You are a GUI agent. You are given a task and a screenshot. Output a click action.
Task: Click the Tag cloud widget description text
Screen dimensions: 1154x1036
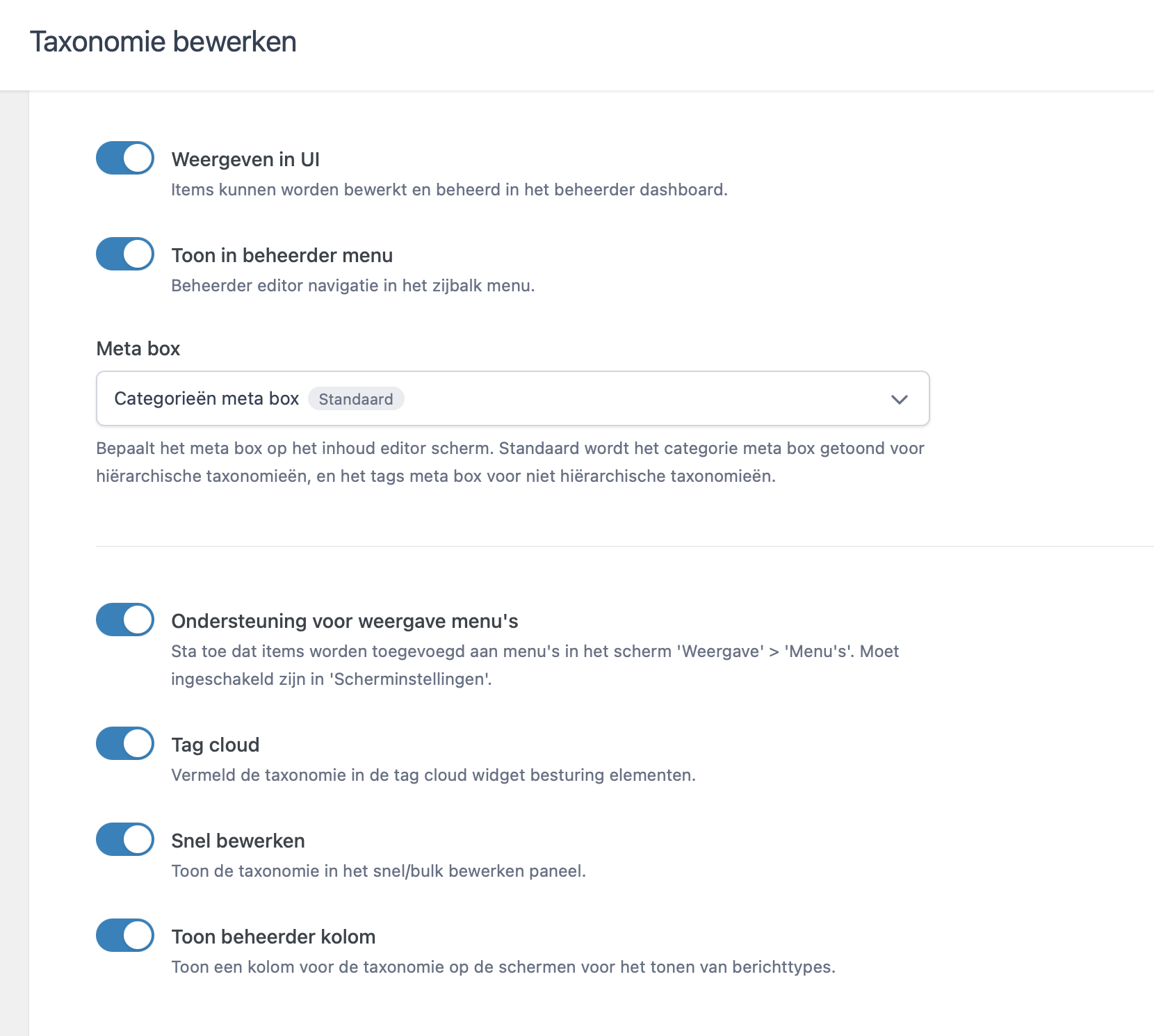[433, 775]
